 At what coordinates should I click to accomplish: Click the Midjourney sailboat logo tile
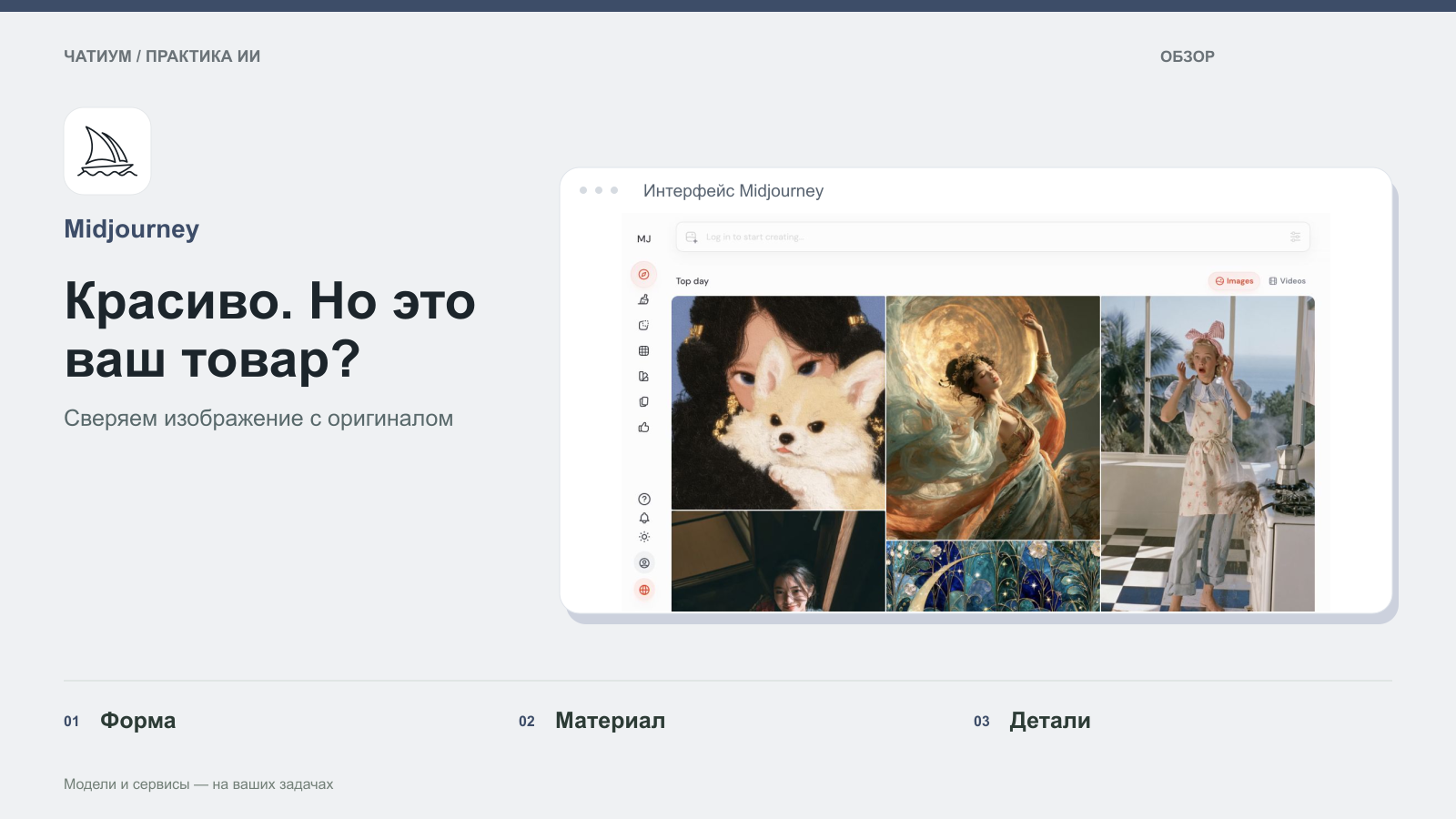(107, 151)
